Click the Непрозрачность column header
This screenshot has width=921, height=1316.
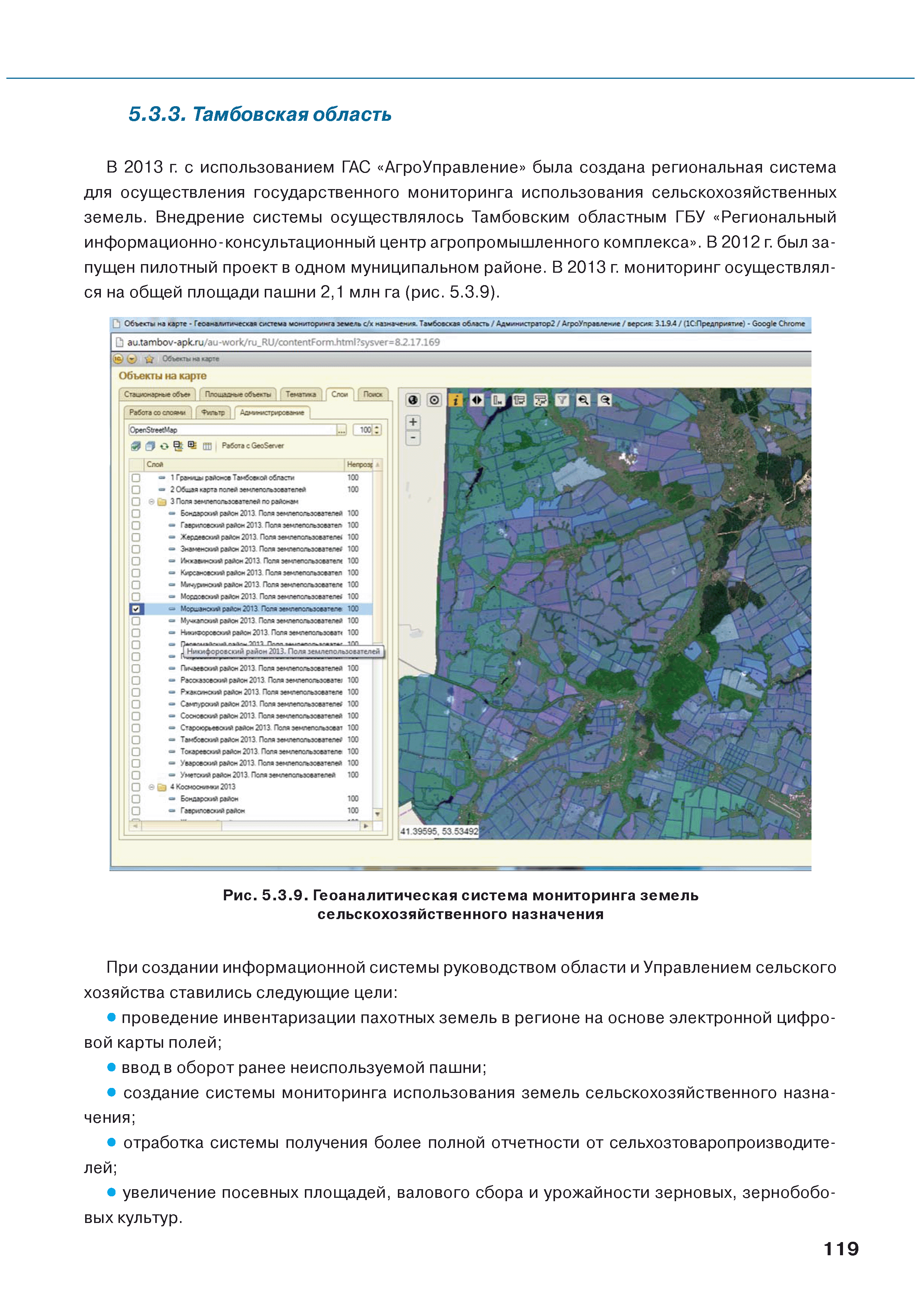(359, 464)
